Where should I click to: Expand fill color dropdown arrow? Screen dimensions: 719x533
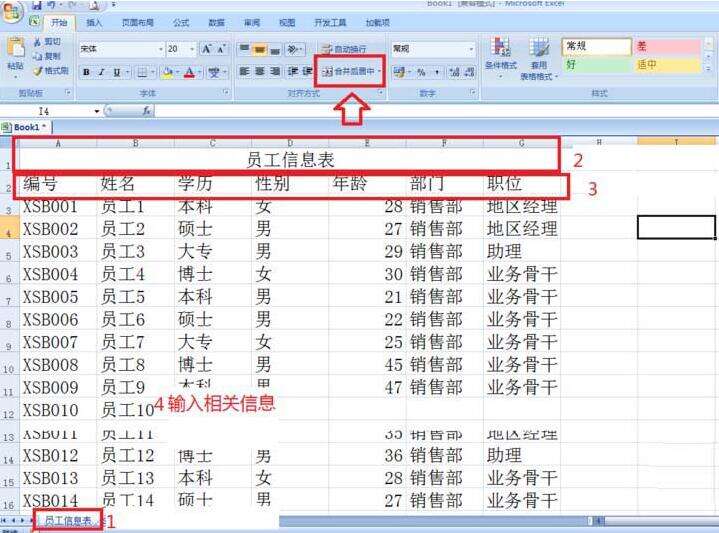(178, 72)
